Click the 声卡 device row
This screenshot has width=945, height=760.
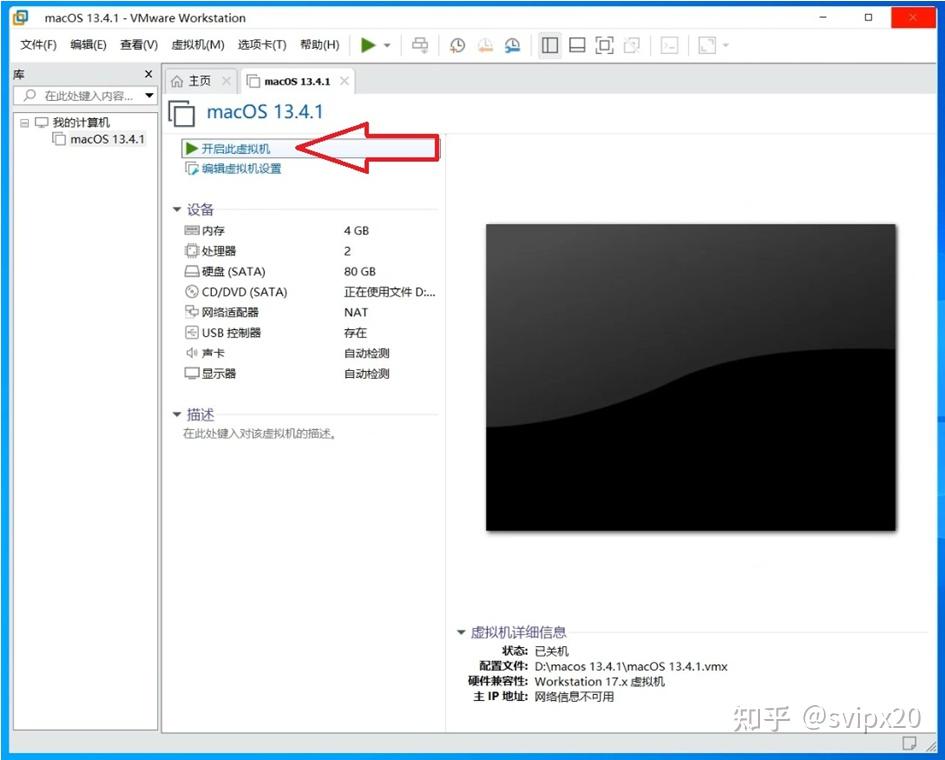310,353
